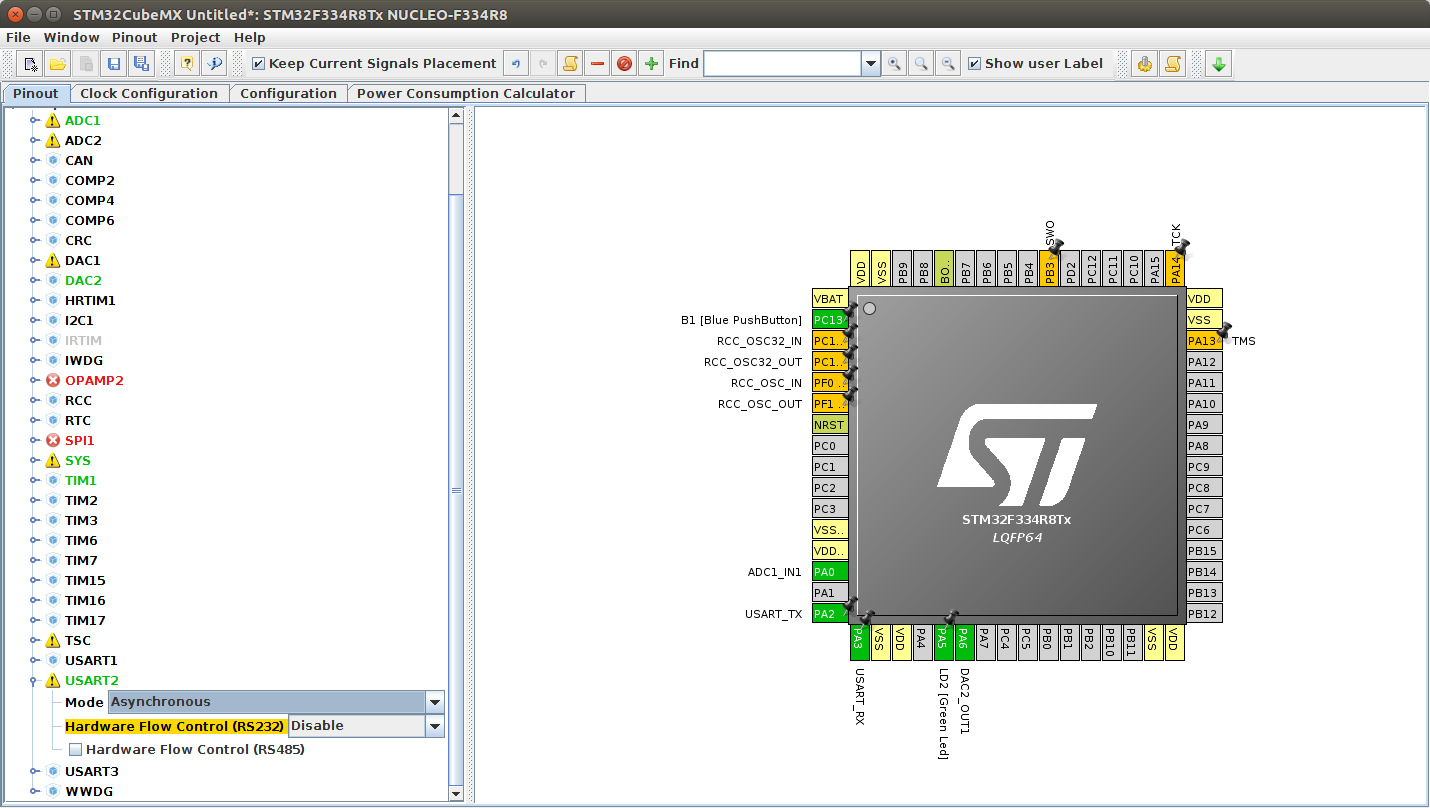This screenshot has height=808, width=1430.
Task: Click the undo arrow toolbar icon
Action: (516, 64)
